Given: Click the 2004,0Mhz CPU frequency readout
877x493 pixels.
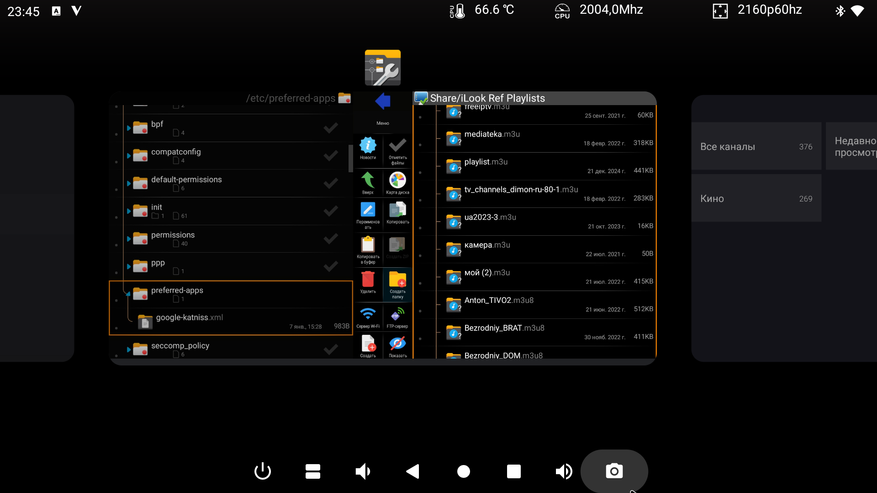Looking at the screenshot, I should click(x=611, y=10).
